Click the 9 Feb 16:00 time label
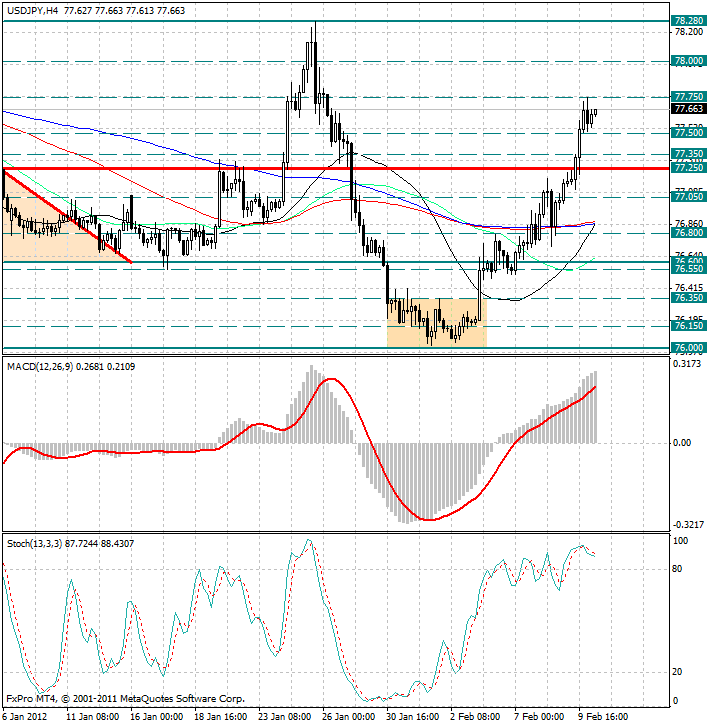 click(603, 717)
